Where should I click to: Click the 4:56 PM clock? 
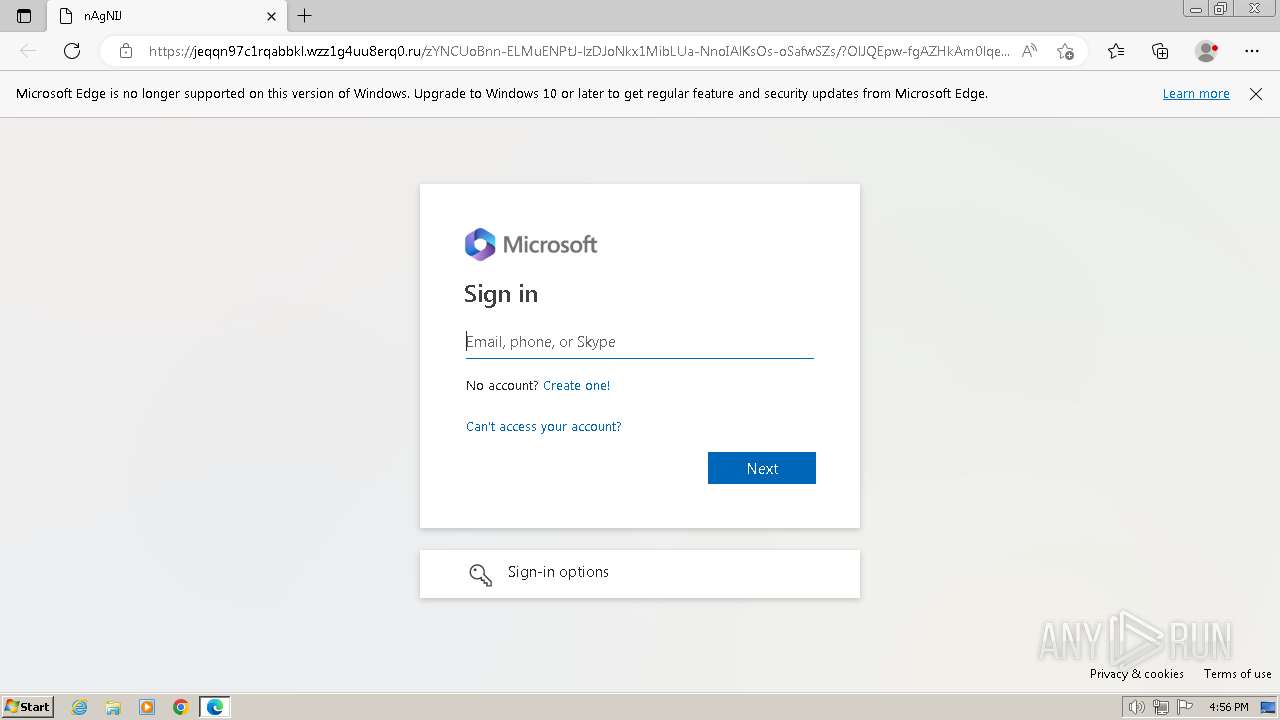[1228, 707]
